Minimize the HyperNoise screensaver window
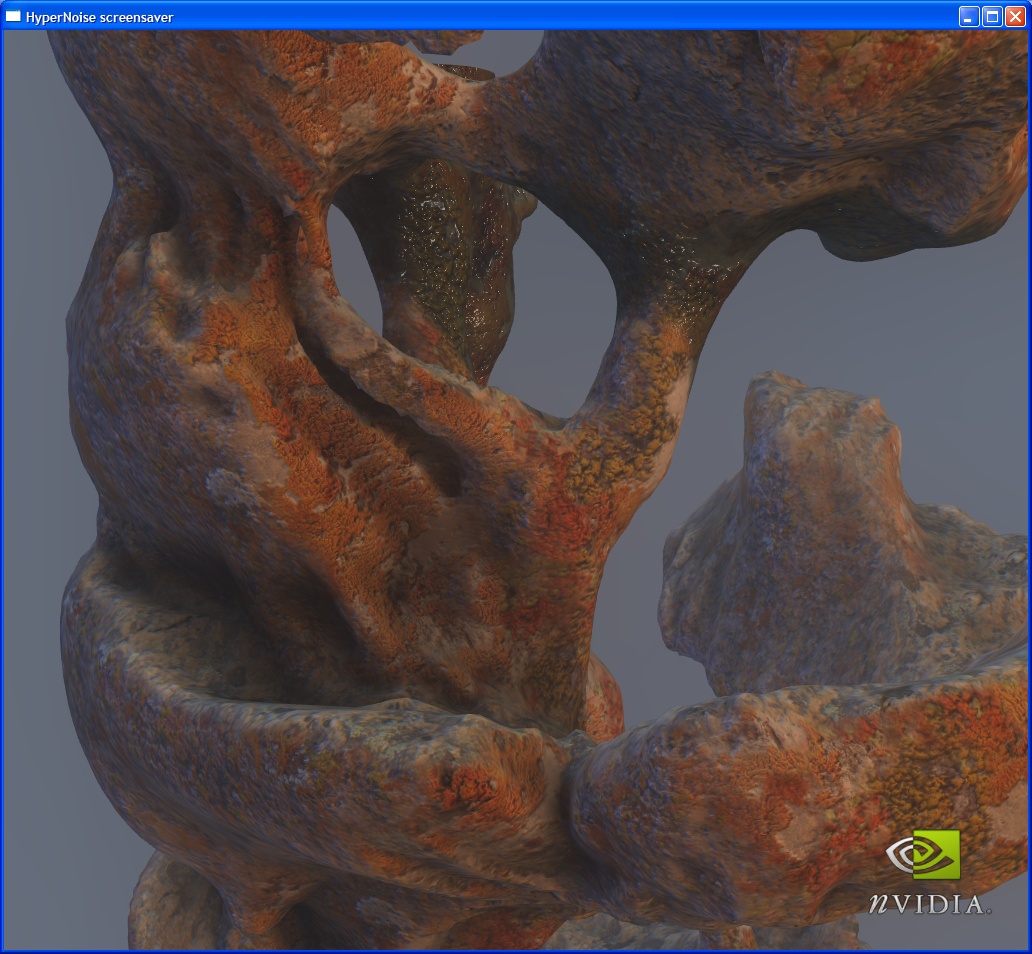Screen dimensions: 1032x954 click(x=969, y=16)
